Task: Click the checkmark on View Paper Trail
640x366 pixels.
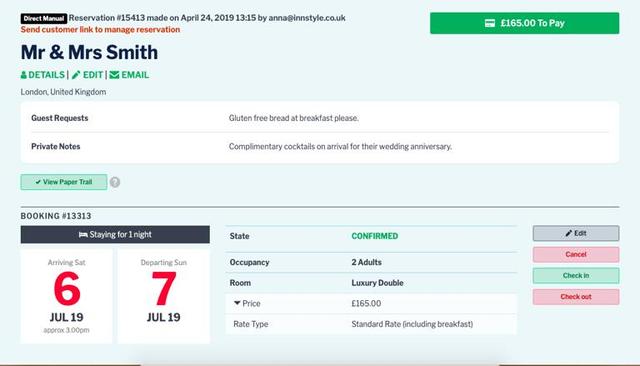Action: [38, 182]
